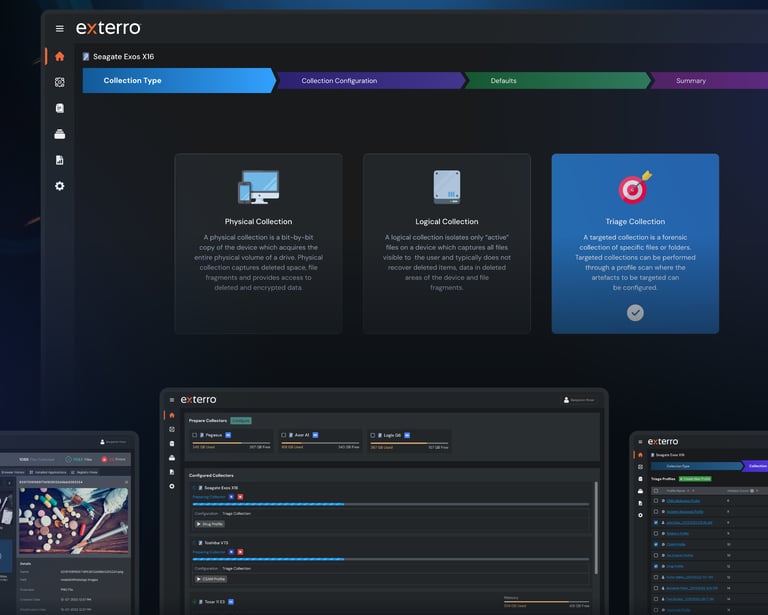Run the CSAM Profile button under Toshiba V73
Image resolution: width=768 pixels, height=615 pixels.
pos(211,579)
